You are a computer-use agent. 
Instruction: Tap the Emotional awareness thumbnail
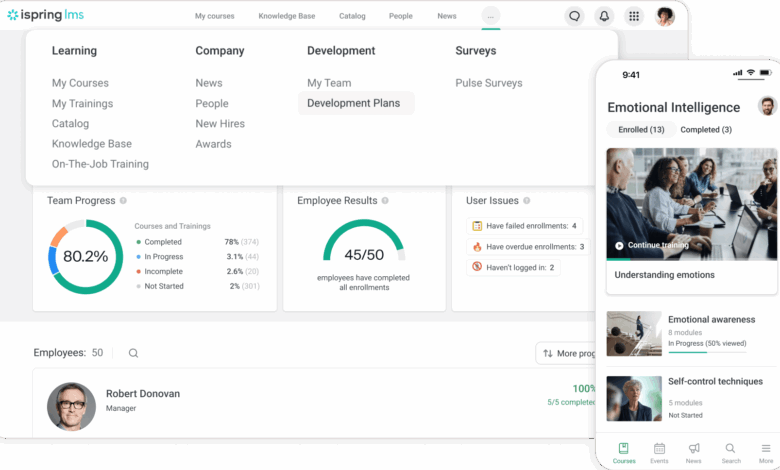pyautogui.click(x=634, y=334)
